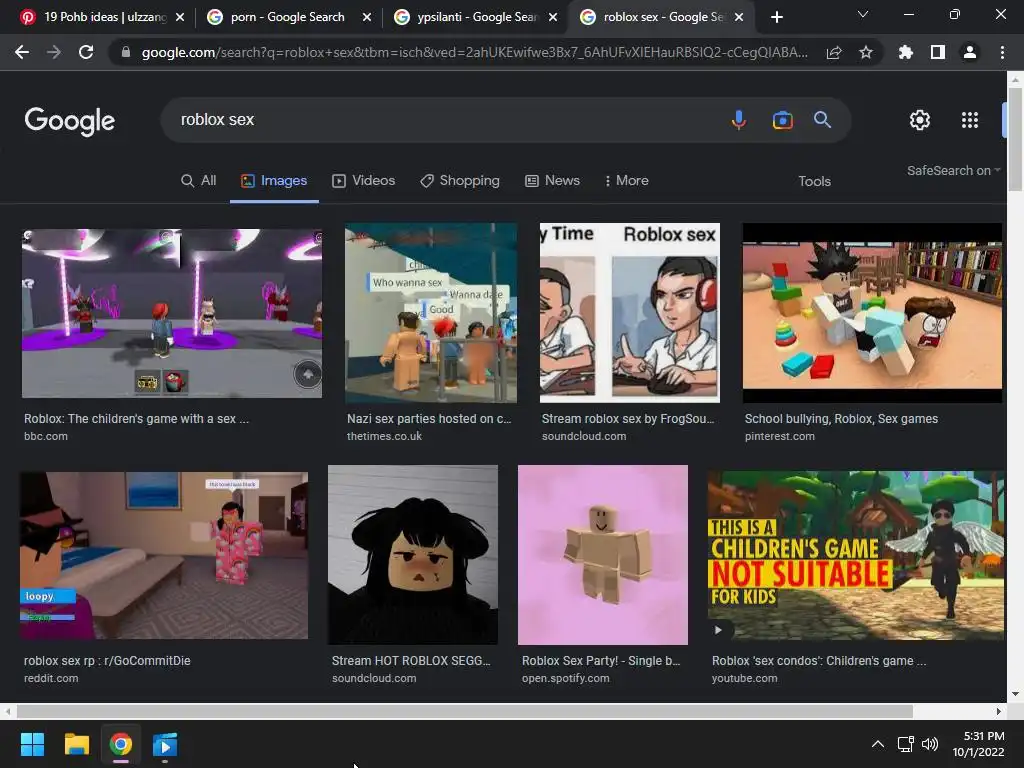The height and width of the screenshot is (768, 1024).
Task: Submit the search with the magnifier icon
Action: (822, 120)
